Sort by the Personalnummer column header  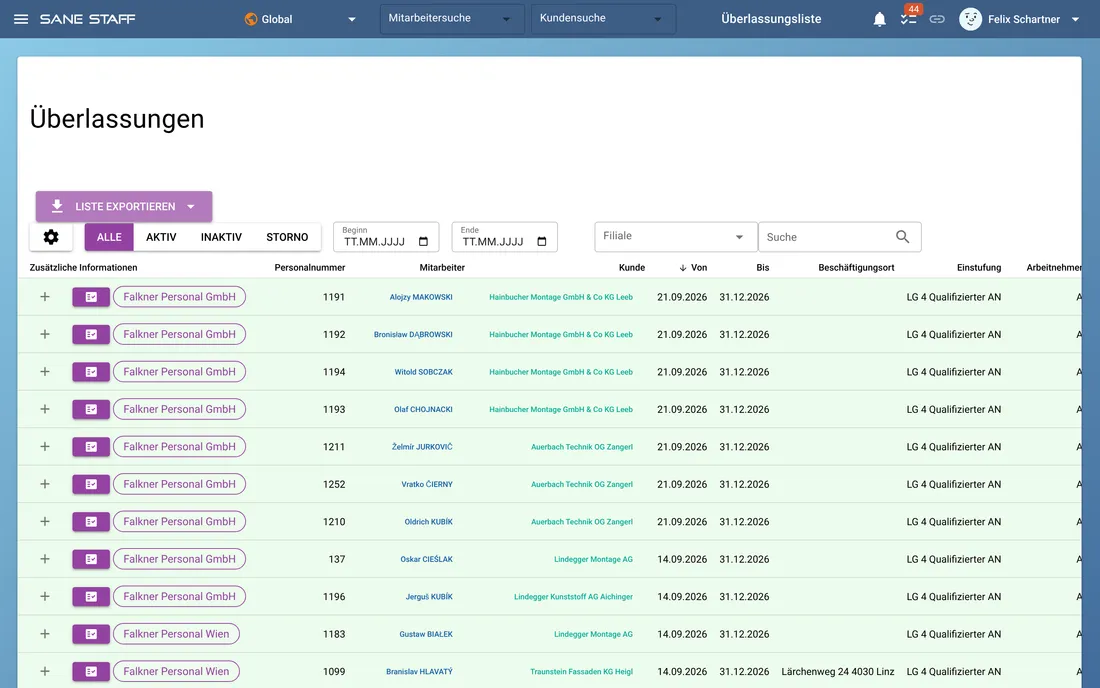coord(309,268)
